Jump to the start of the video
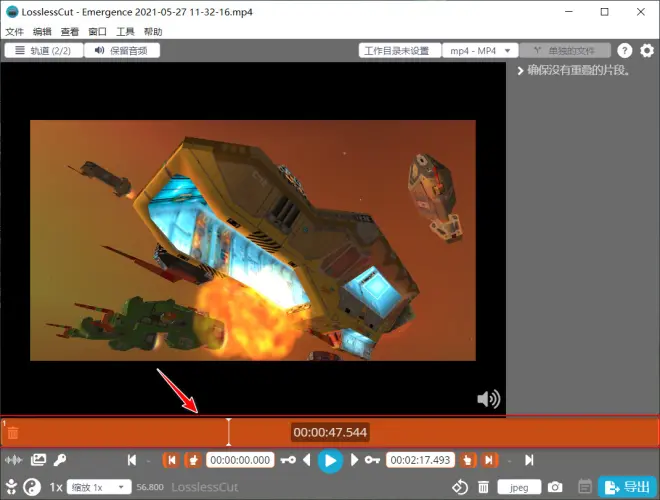 click(132, 460)
